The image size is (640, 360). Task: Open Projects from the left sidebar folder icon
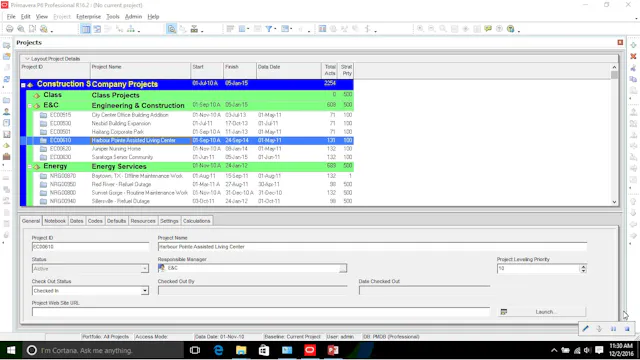pos(7,100)
